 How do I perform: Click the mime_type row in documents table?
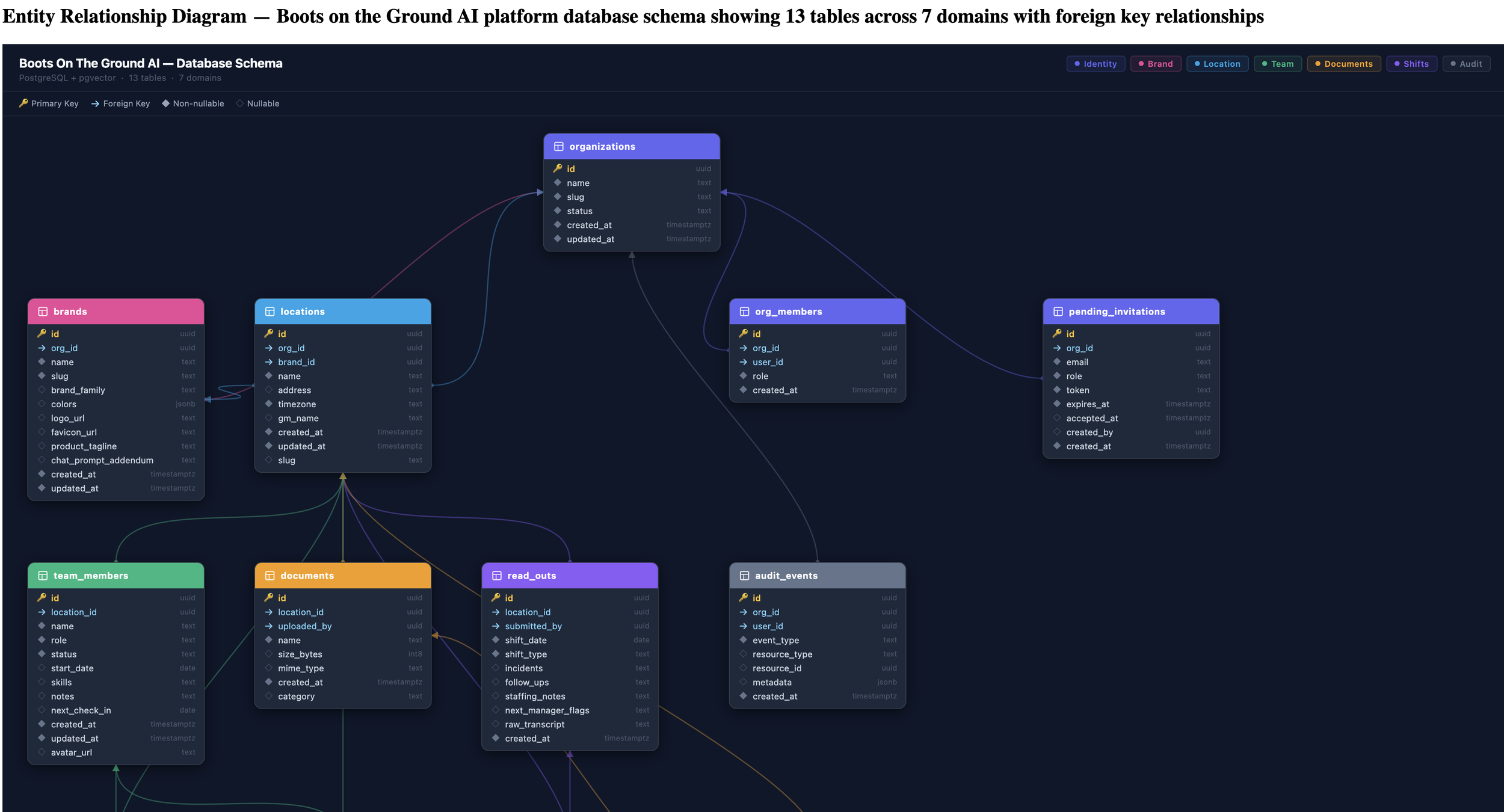[x=343, y=668]
